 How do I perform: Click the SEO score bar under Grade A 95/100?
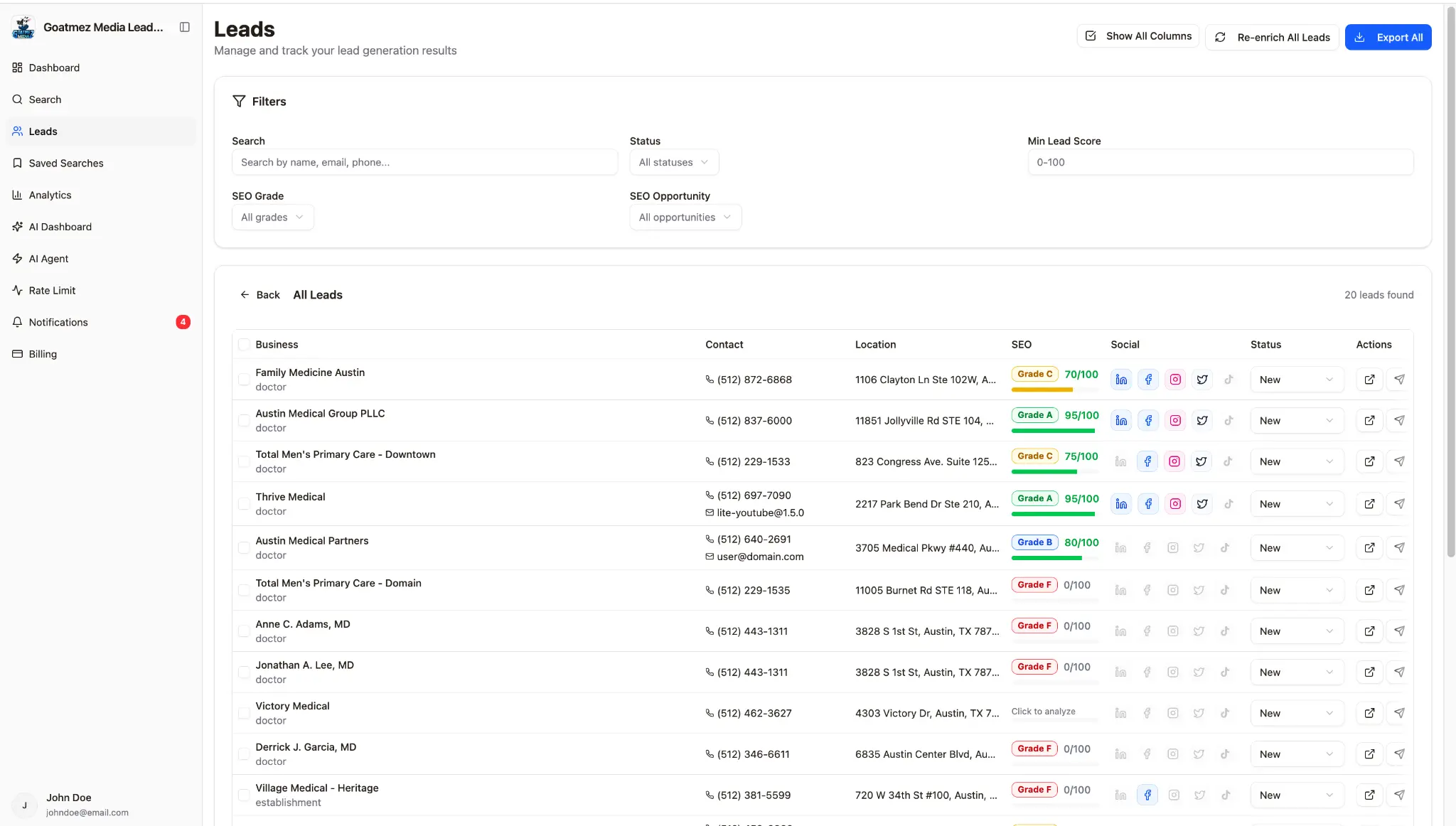1054,431
